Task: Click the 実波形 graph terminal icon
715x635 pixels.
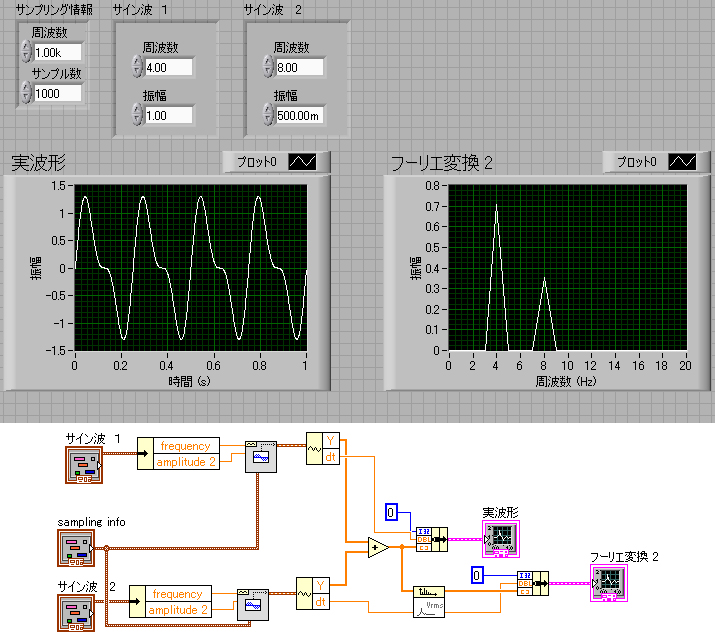Action: pos(499,540)
